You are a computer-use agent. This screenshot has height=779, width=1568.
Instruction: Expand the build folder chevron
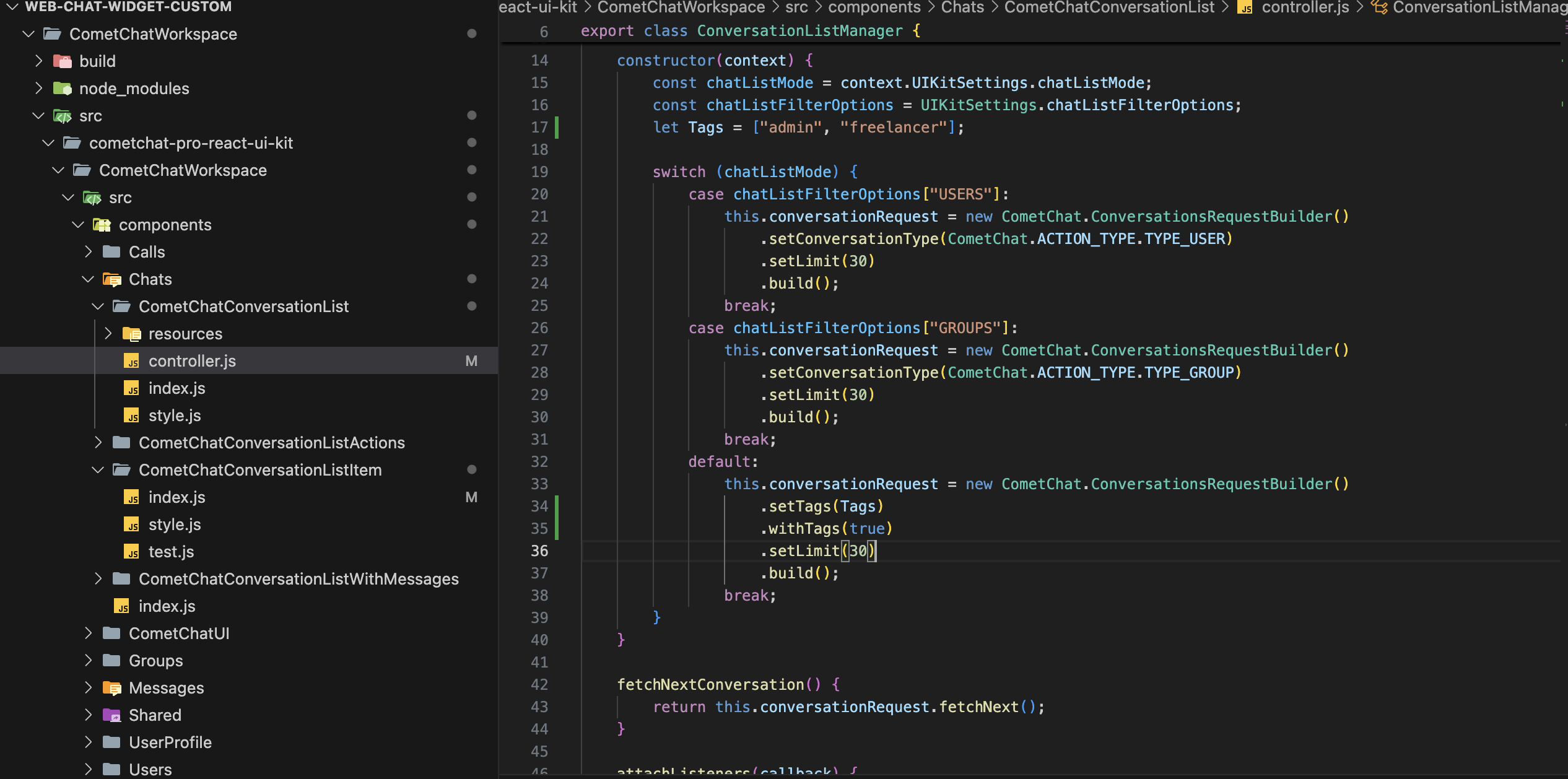click(38, 61)
